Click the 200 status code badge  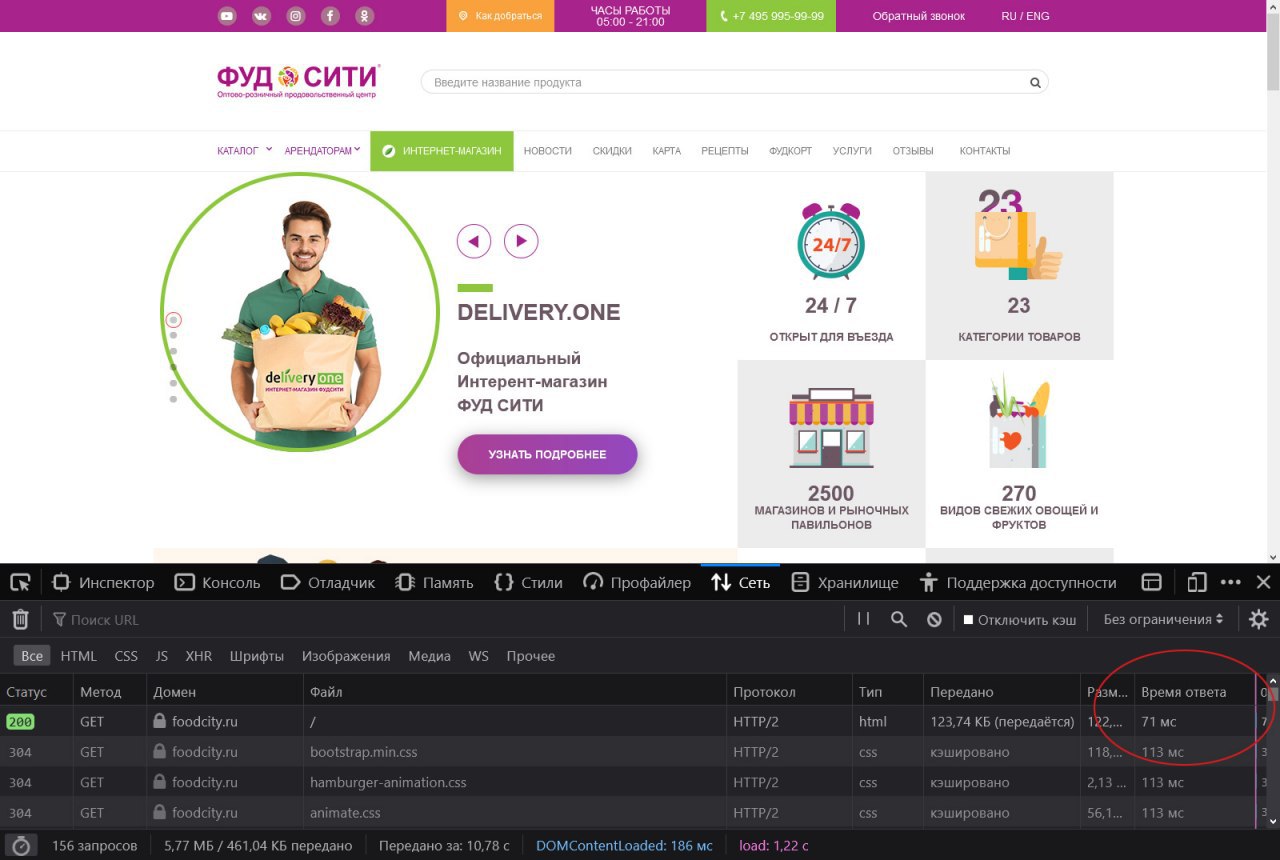click(20, 721)
